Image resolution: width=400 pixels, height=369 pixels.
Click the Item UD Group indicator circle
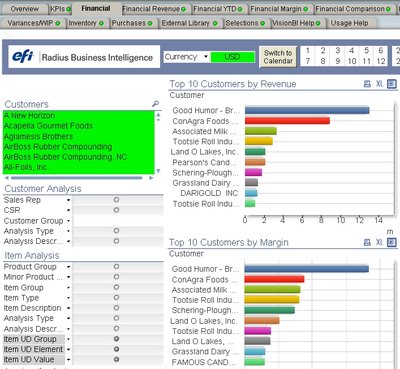(116, 339)
